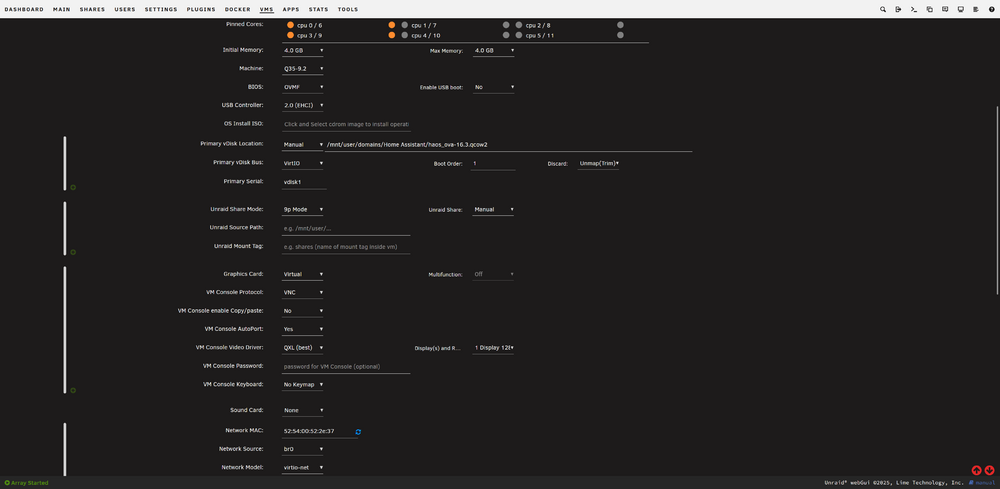
Task: Open the Shares tab
Action: tap(92, 10)
